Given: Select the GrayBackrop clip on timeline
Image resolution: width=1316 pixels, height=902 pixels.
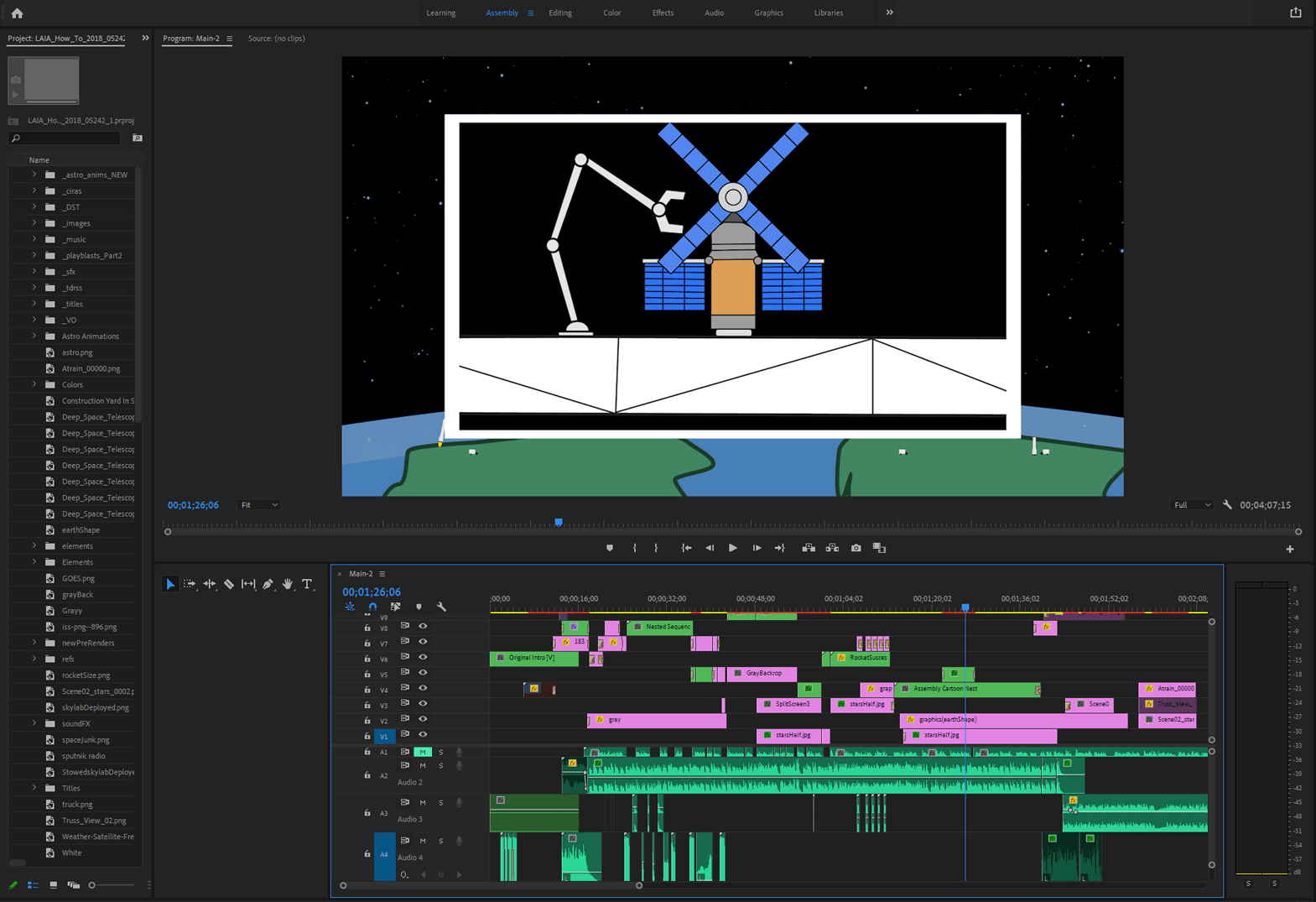Looking at the screenshot, I should [x=762, y=673].
